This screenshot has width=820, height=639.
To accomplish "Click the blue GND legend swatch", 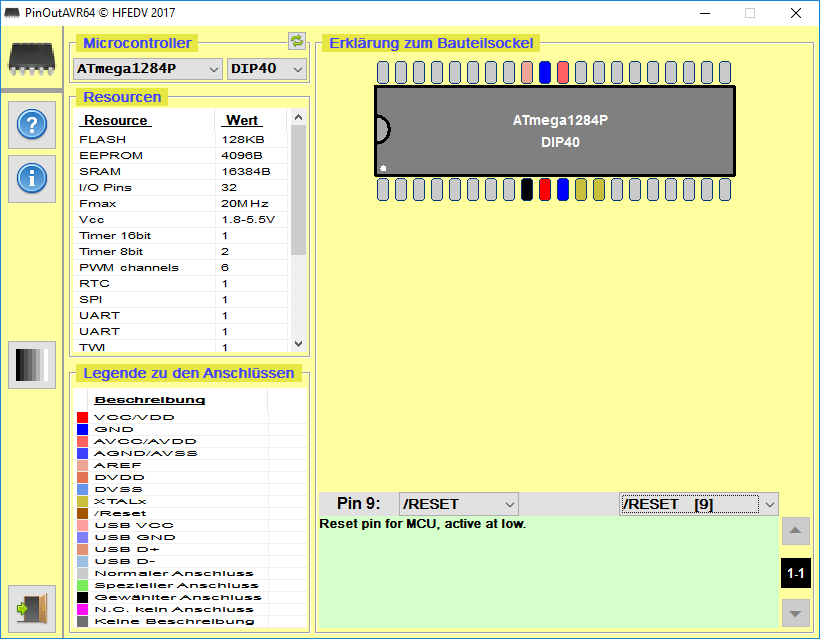I will pos(83,429).
